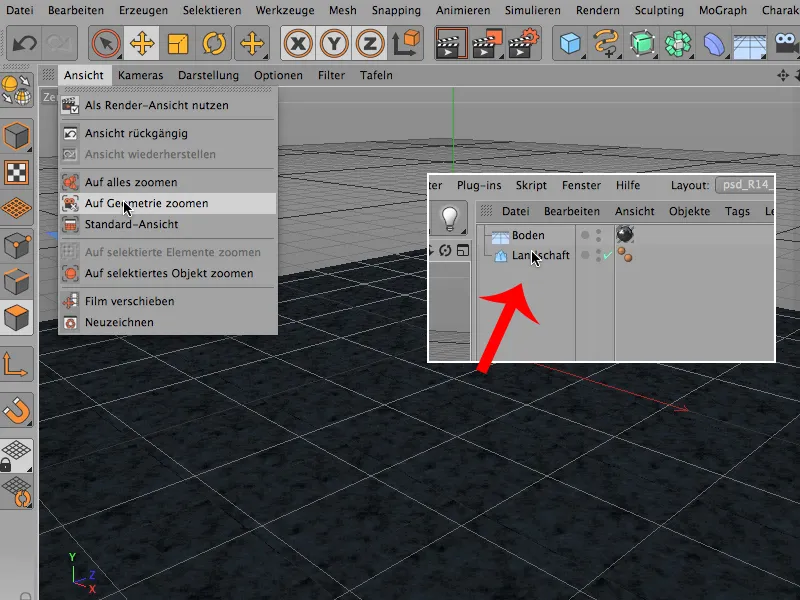Click the Boden material sphere thumbnail
Image resolution: width=800 pixels, height=600 pixels.
624,234
